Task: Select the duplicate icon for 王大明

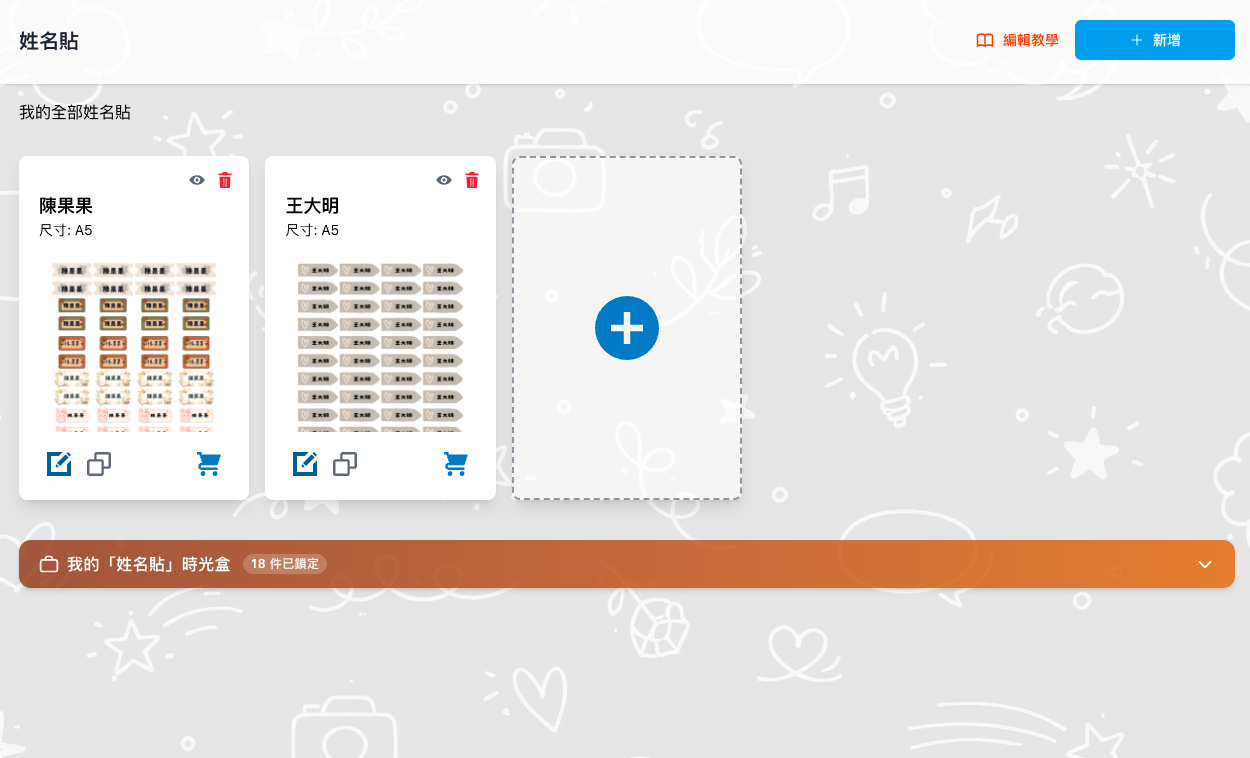Action: (344, 463)
